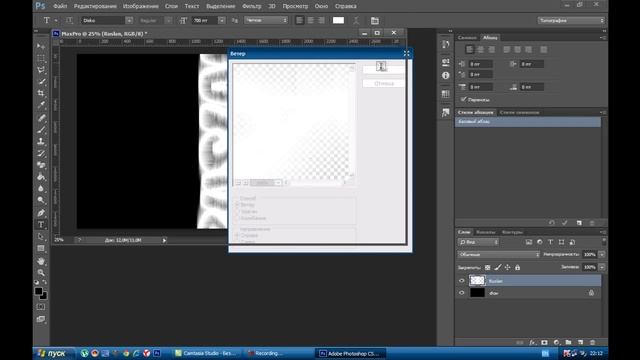Hide the Ruslan layer

click(x=462, y=280)
